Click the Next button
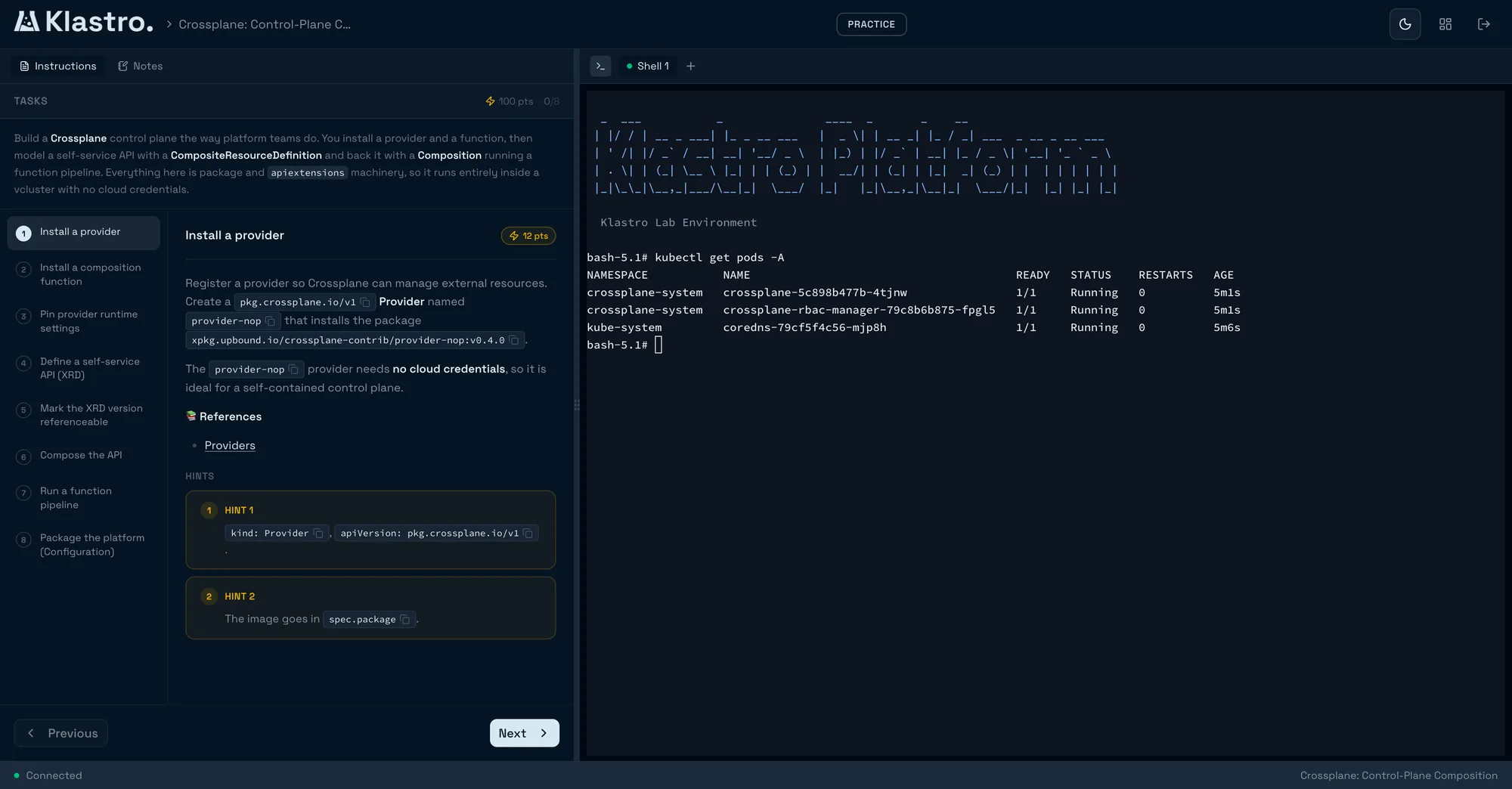This screenshot has height=789, width=1512. point(524,733)
